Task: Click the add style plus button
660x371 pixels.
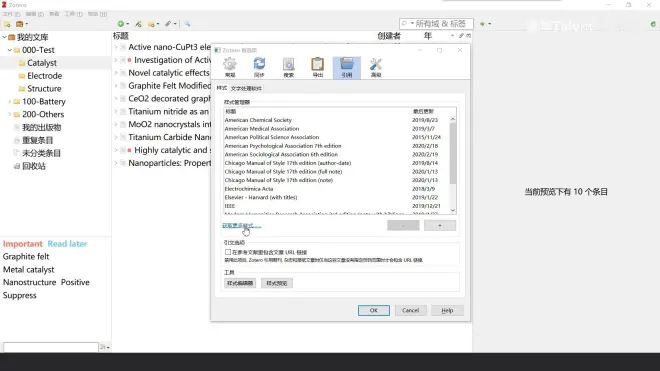Action: click(440, 225)
